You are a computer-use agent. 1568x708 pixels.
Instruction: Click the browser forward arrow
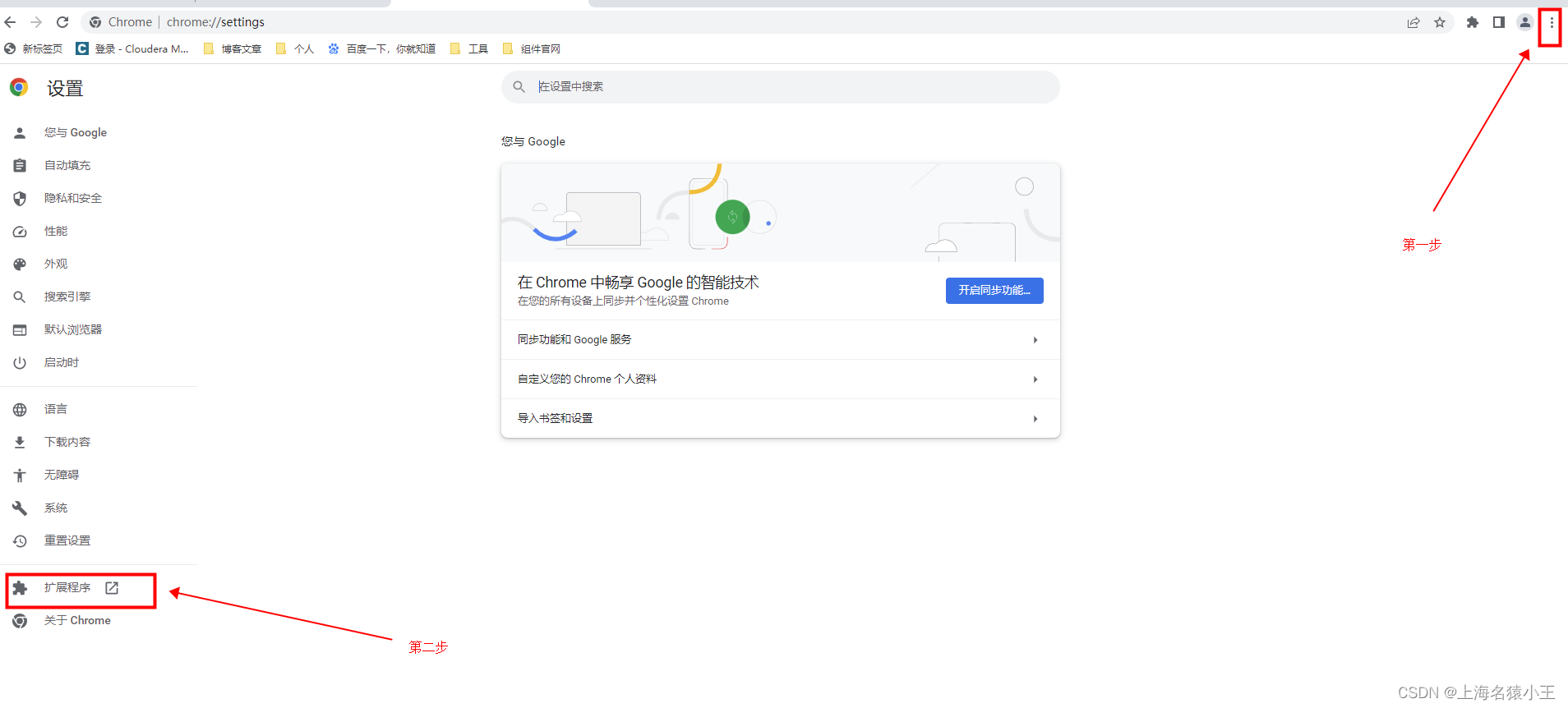(36, 22)
